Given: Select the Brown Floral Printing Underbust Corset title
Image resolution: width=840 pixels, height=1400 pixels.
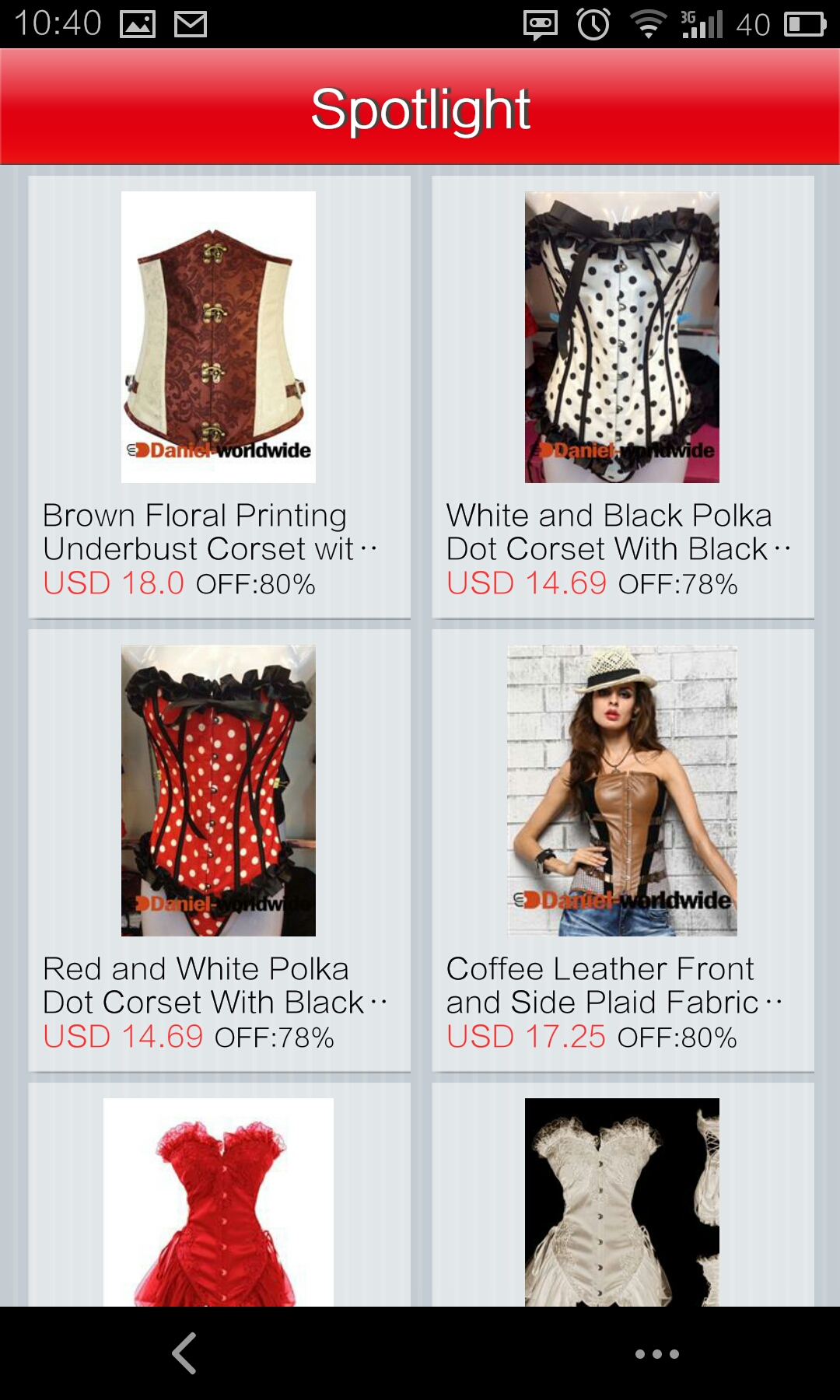Looking at the screenshot, I should click(210, 532).
